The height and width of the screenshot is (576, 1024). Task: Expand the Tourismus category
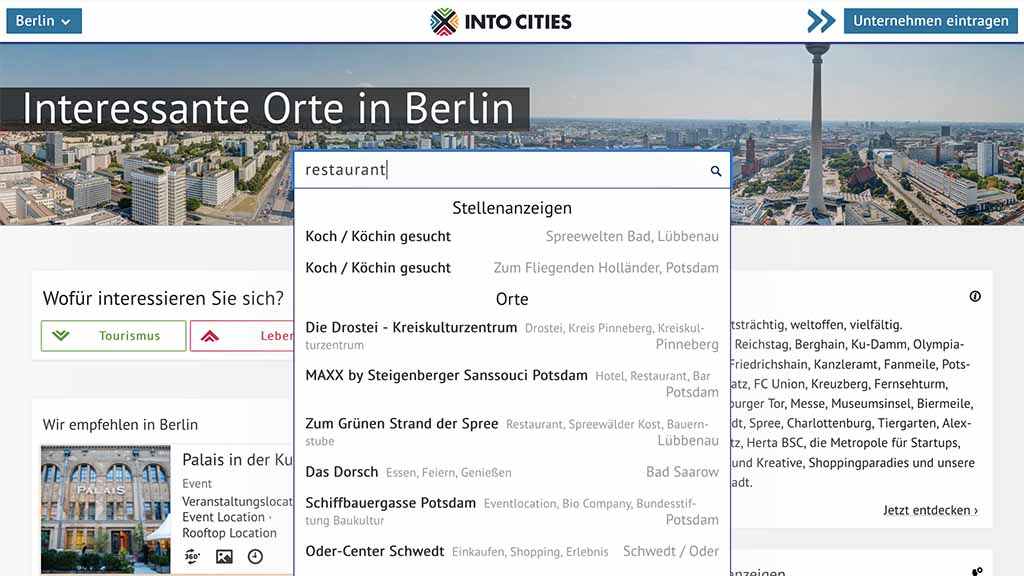pyautogui.click(x=114, y=336)
